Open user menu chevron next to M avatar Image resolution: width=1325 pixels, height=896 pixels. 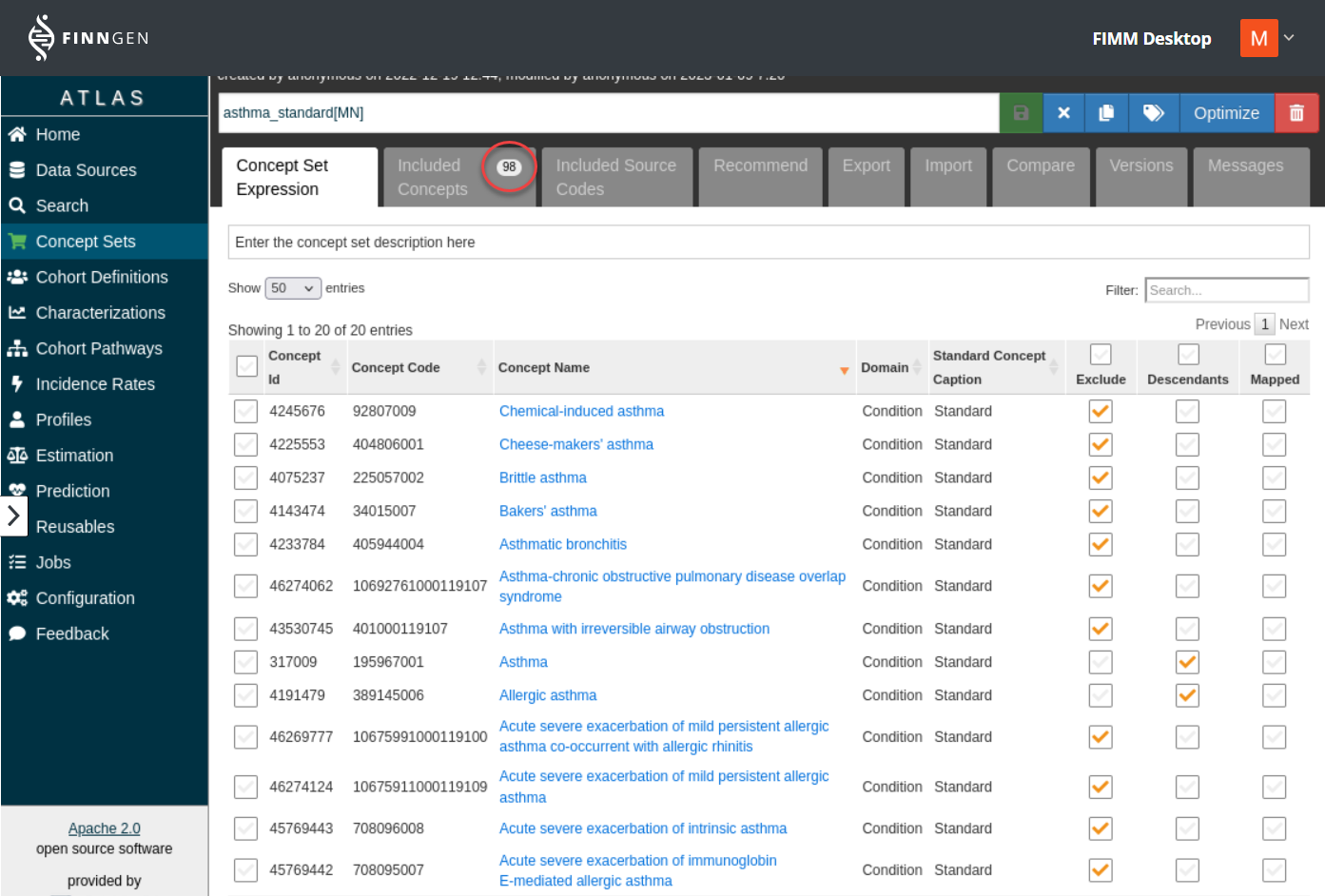[1290, 38]
